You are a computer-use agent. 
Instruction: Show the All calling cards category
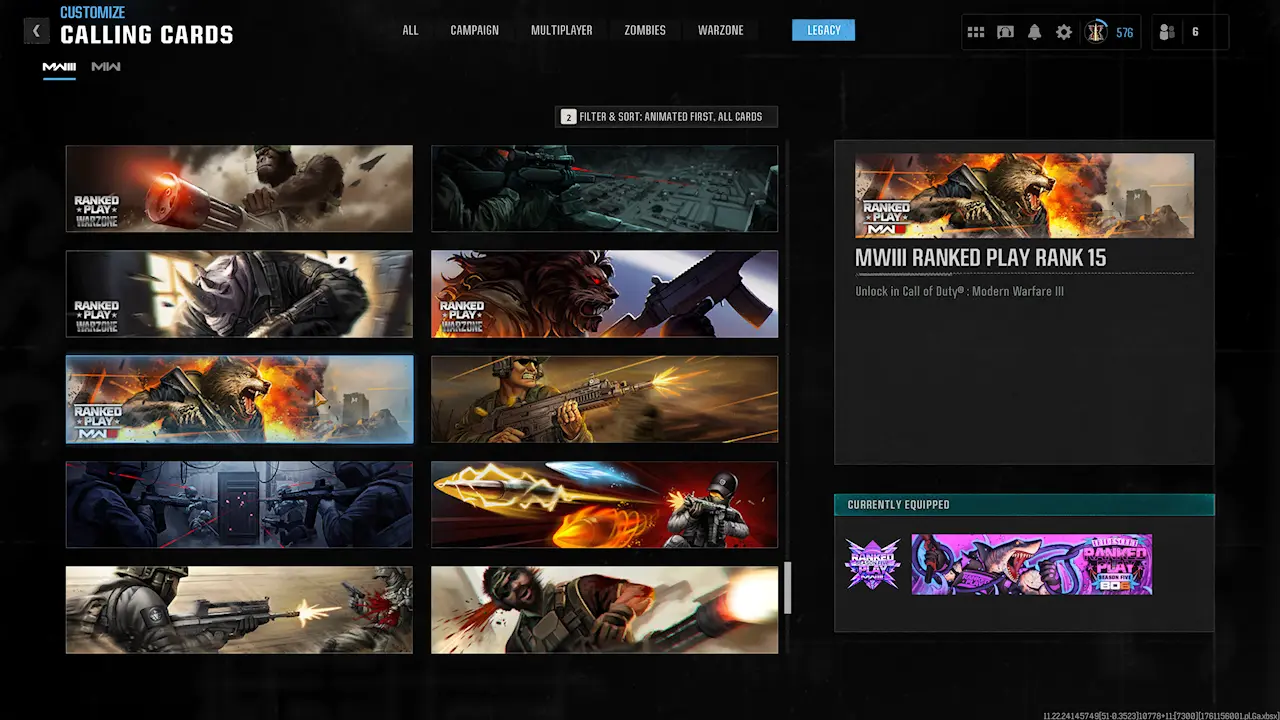(410, 30)
